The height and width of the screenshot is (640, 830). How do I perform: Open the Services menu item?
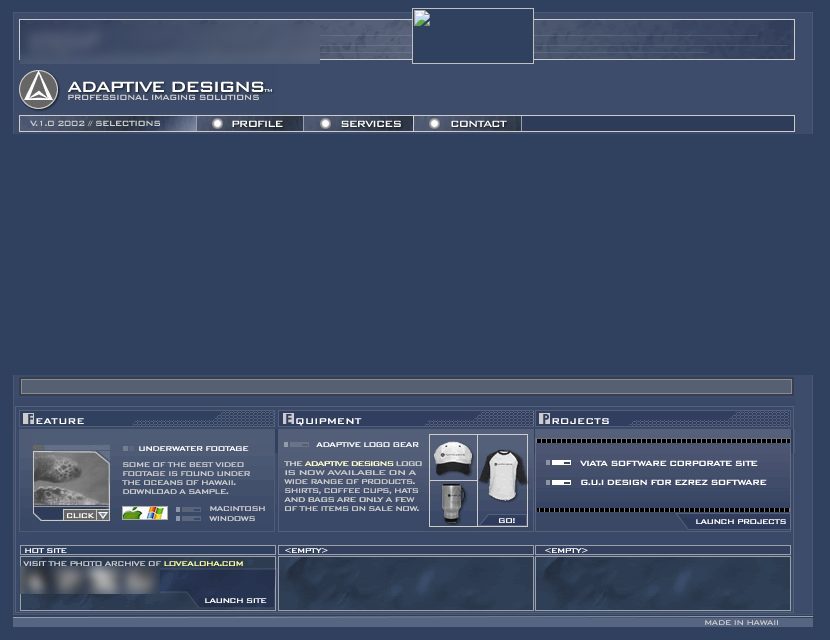371,124
